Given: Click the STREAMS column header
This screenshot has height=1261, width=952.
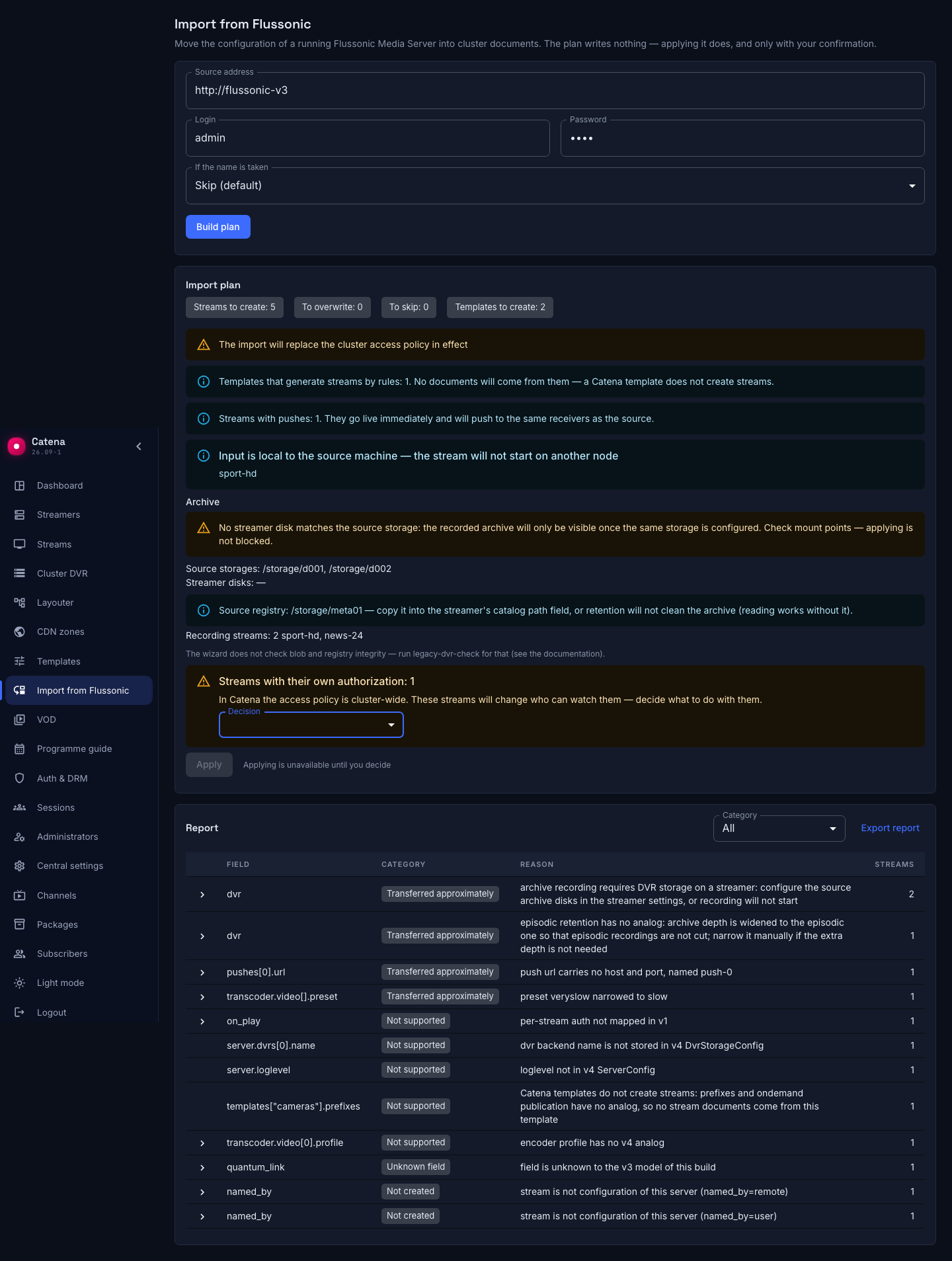Looking at the screenshot, I should tap(894, 864).
